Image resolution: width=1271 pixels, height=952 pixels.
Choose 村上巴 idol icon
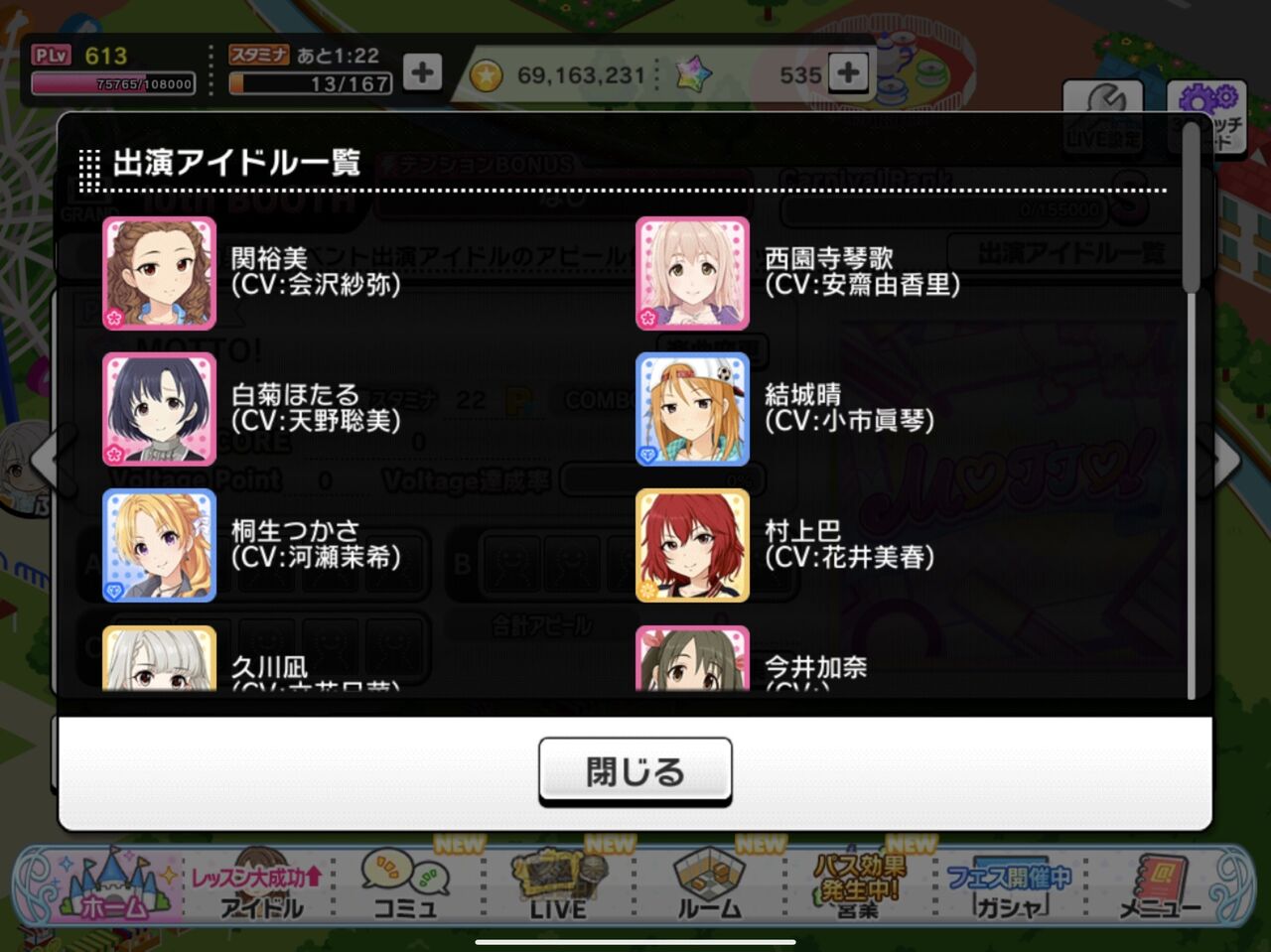coord(692,545)
